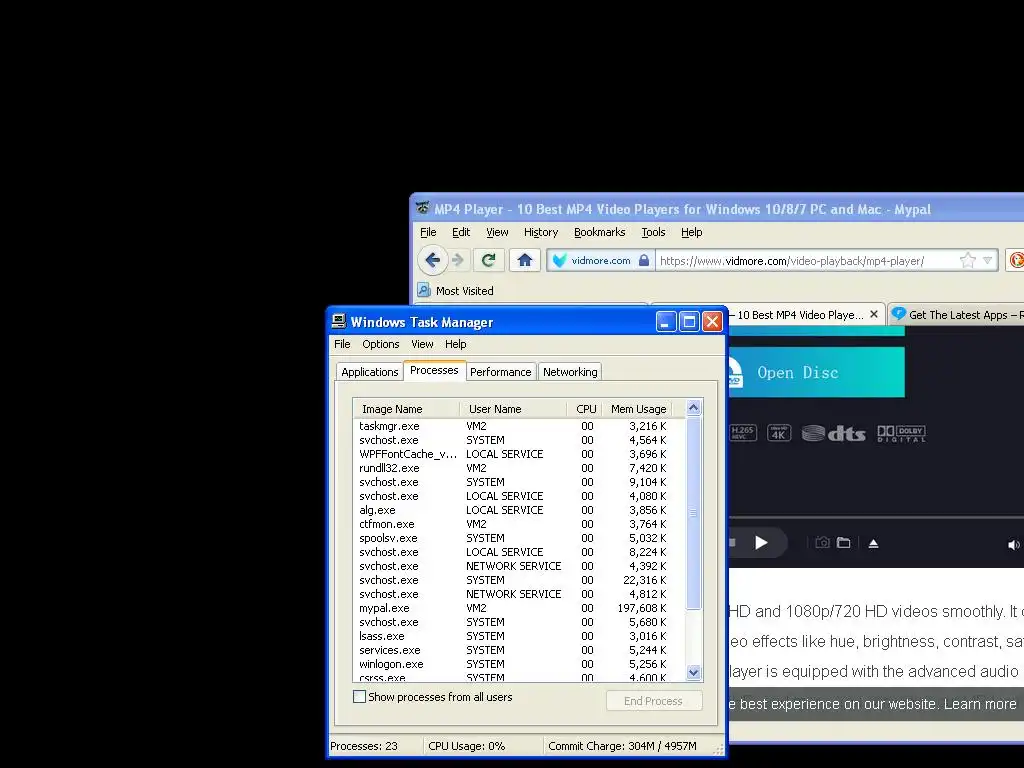Play the video in the web player
The image size is (1024, 768).
(761, 543)
